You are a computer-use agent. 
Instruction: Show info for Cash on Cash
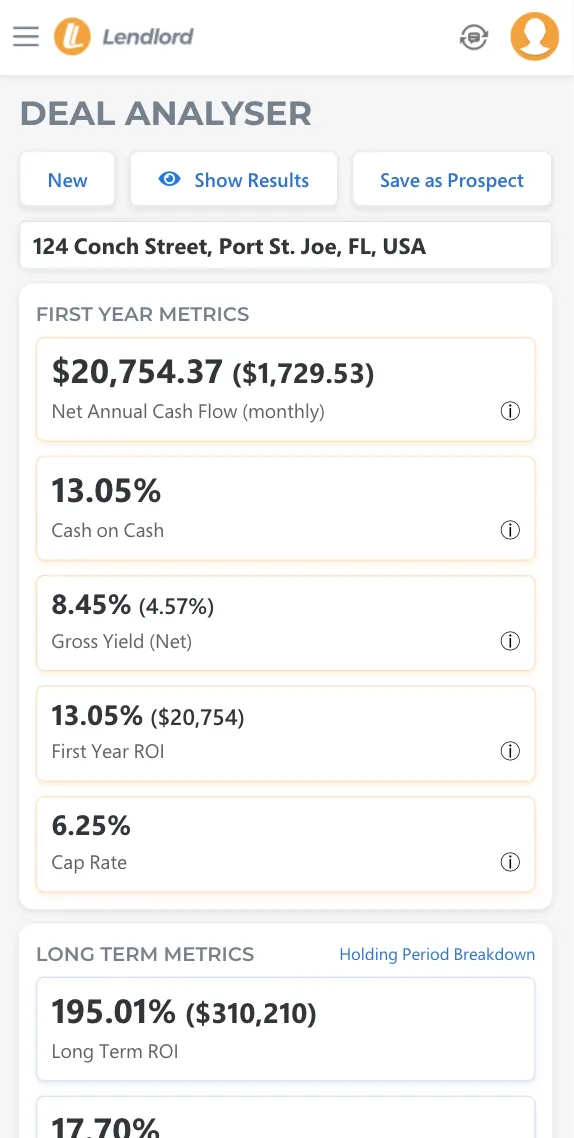pyautogui.click(x=510, y=531)
